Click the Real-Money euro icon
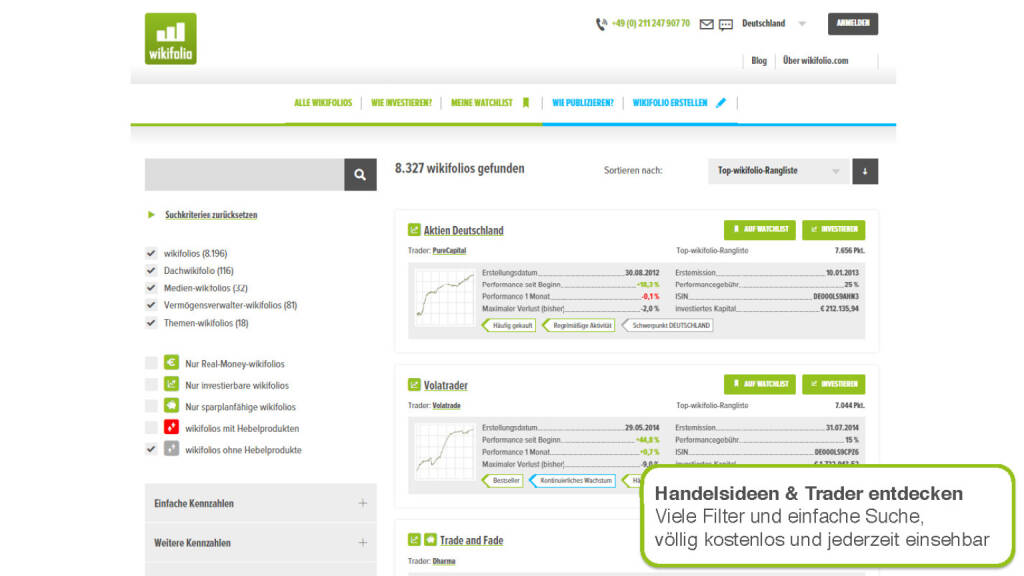This screenshot has height=576, width=1024. coord(171,363)
